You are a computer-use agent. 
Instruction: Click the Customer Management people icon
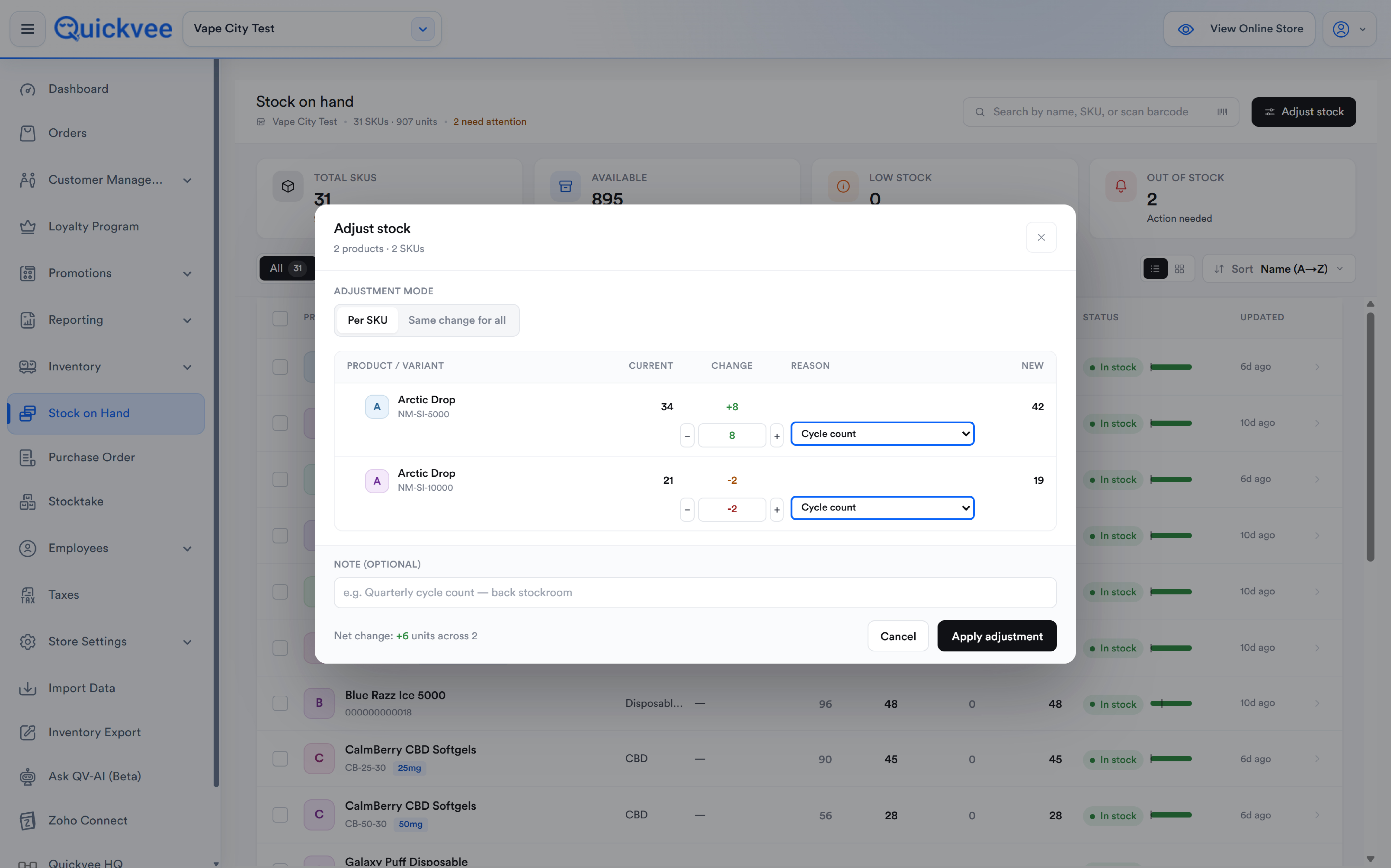point(27,180)
